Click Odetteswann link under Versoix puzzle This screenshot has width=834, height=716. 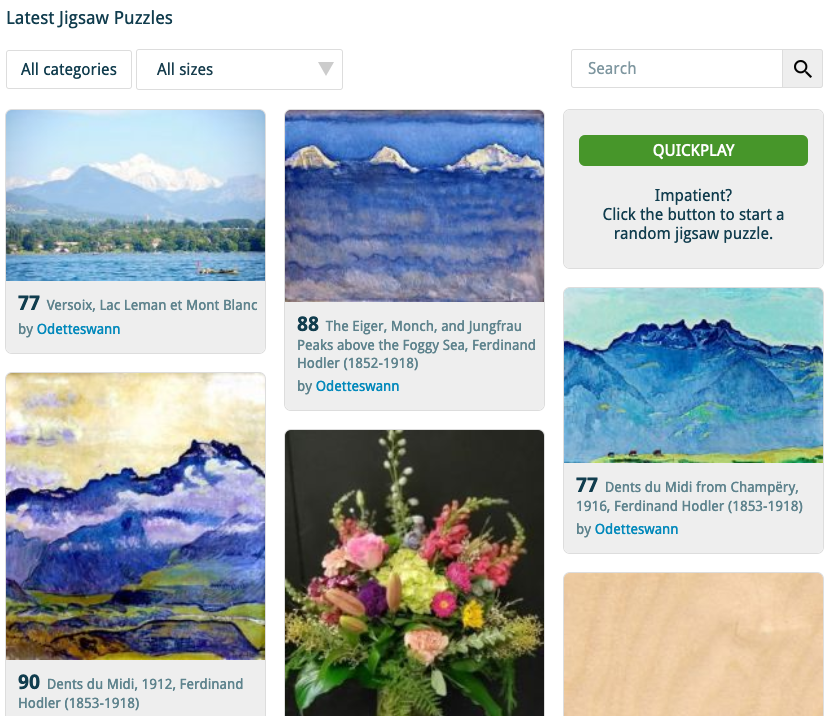(x=78, y=329)
